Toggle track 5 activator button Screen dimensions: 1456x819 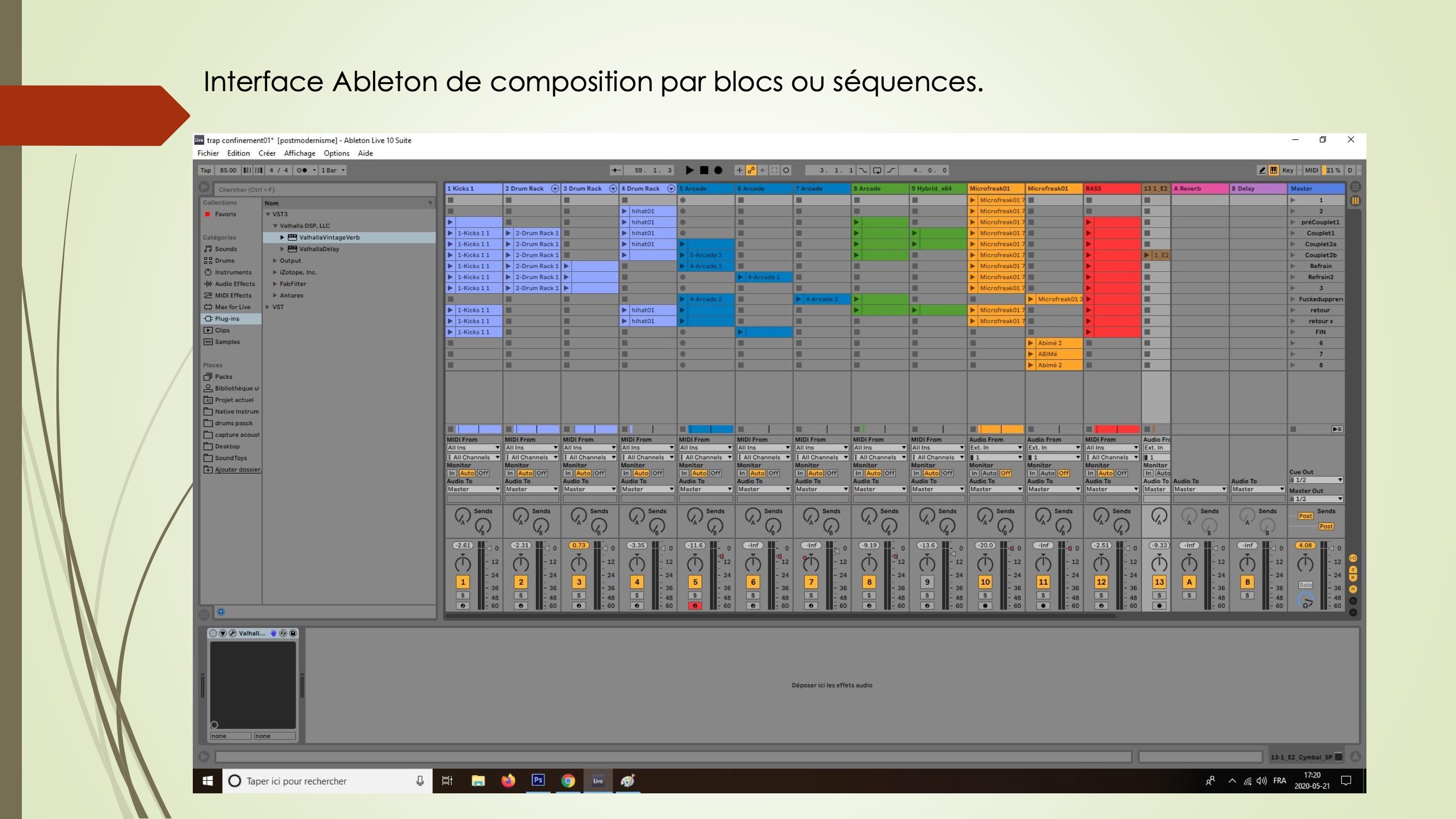[695, 582]
